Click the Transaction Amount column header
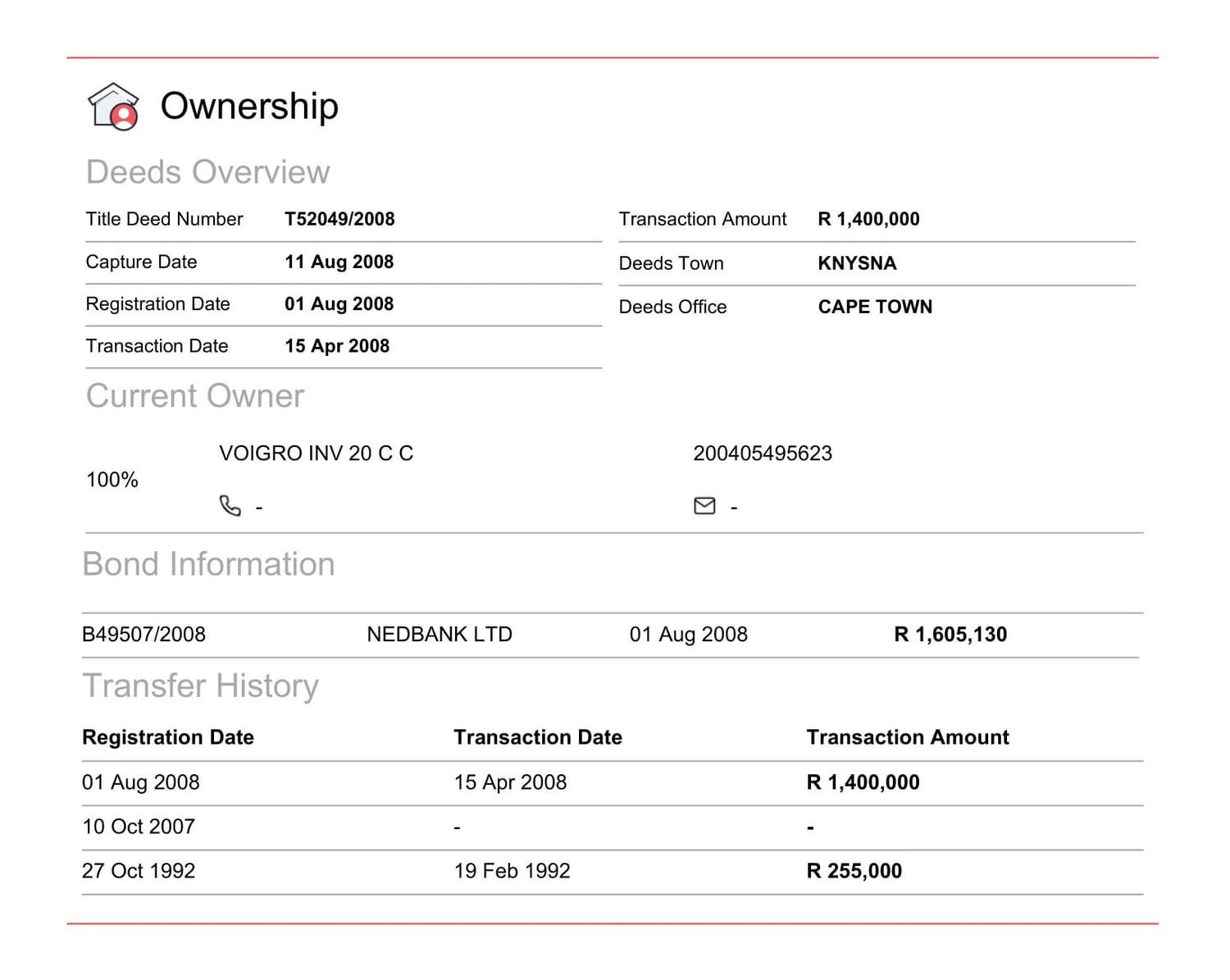 (908, 737)
